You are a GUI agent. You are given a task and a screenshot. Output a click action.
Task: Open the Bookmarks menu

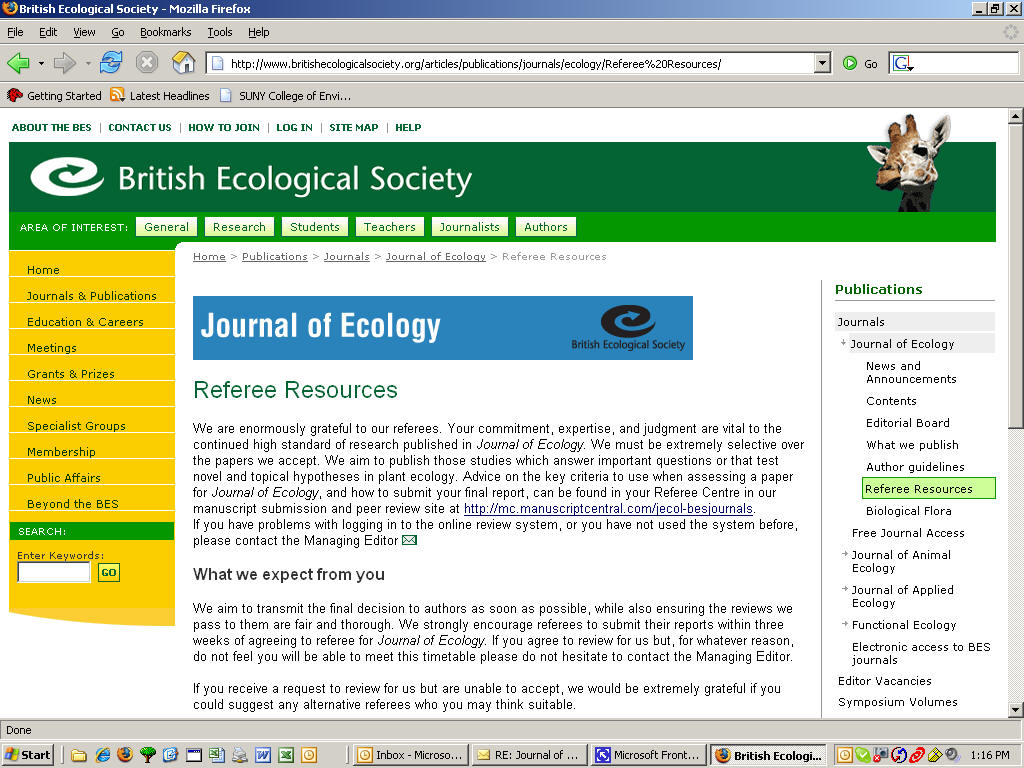(165, 32)
